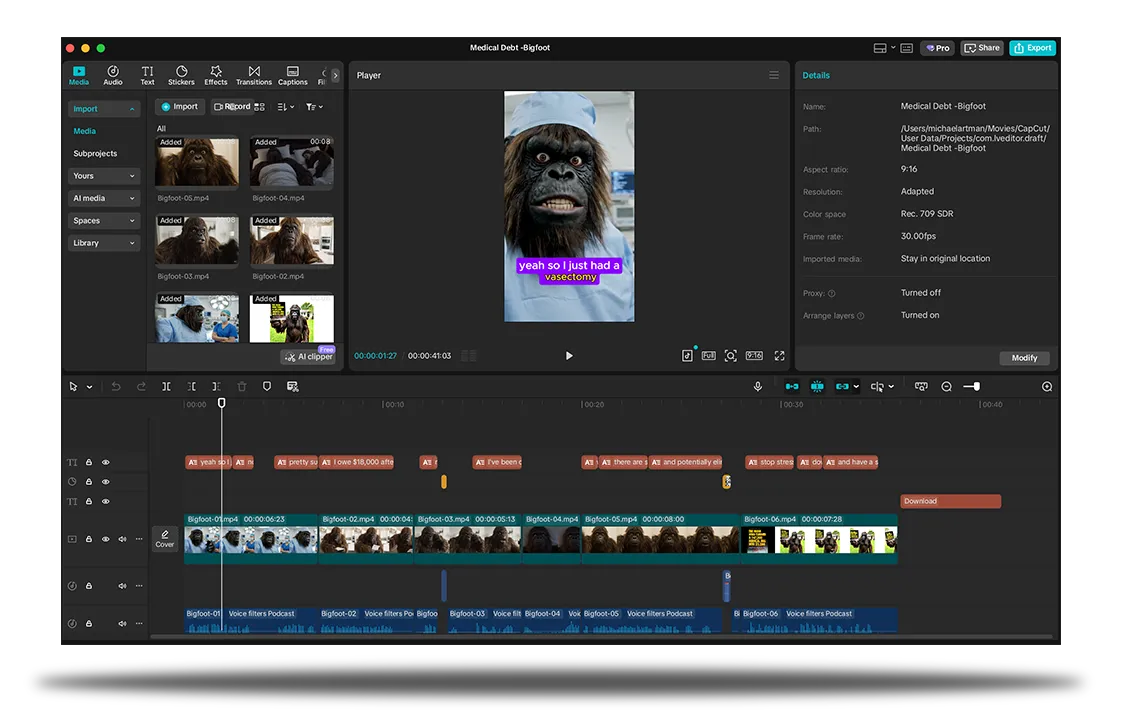Expand the Library sidebar section
The image size is (1122, 719).
104,243
